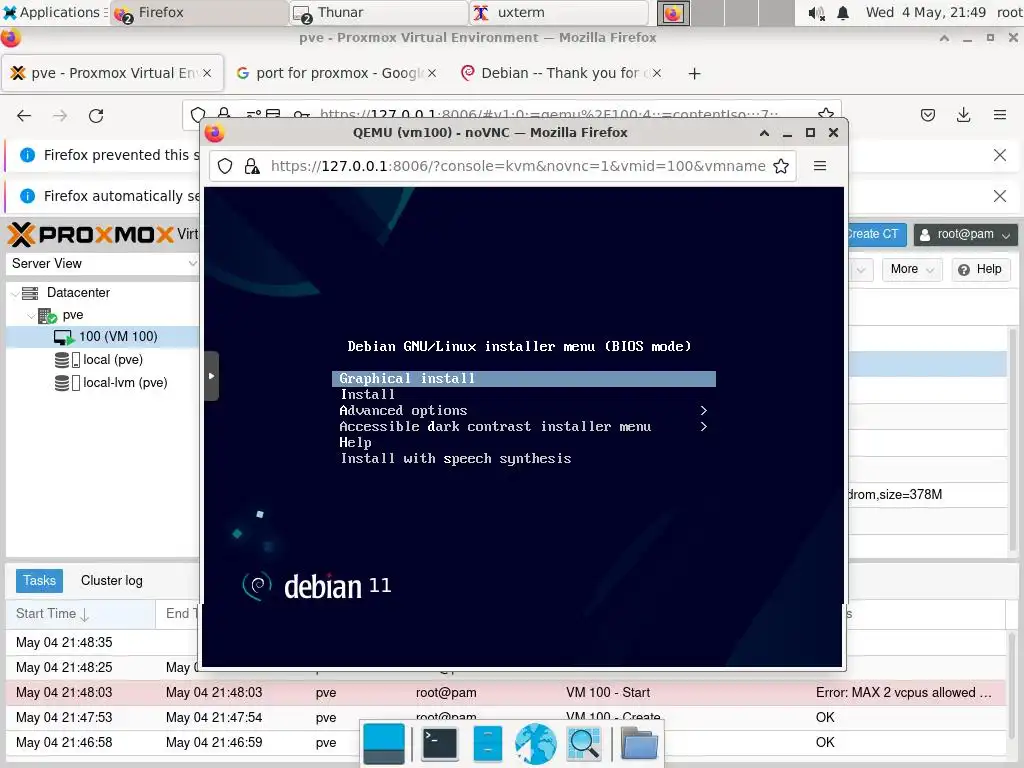Screen dimensions: 1024x768
Task: Dismiss the 'Firefox automatically' notification
Action: click(x=999, y=196)
